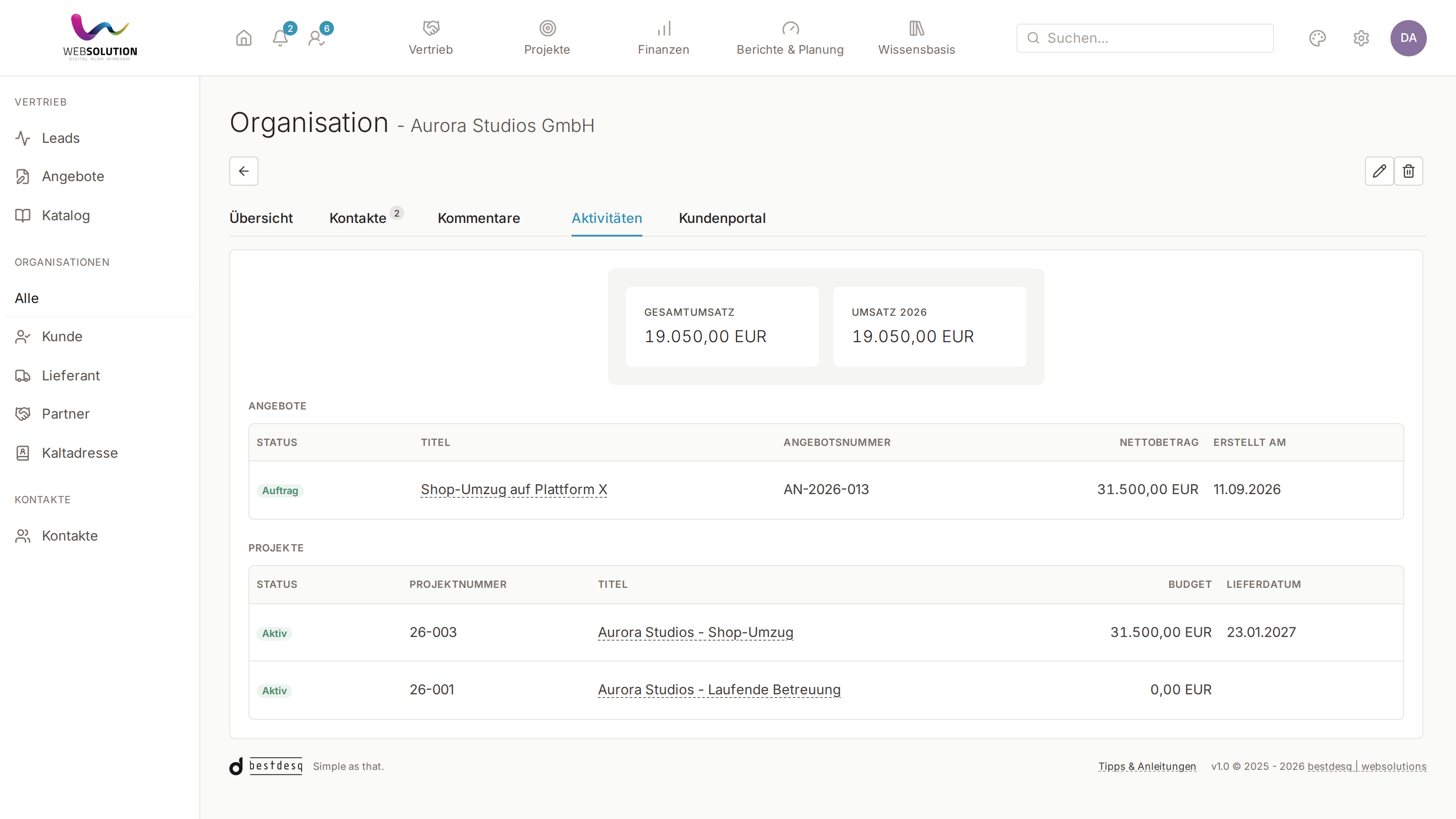Edit the organisation with the pencil icon
The height and width of the screenshot is (819, 1456).
1379,171
